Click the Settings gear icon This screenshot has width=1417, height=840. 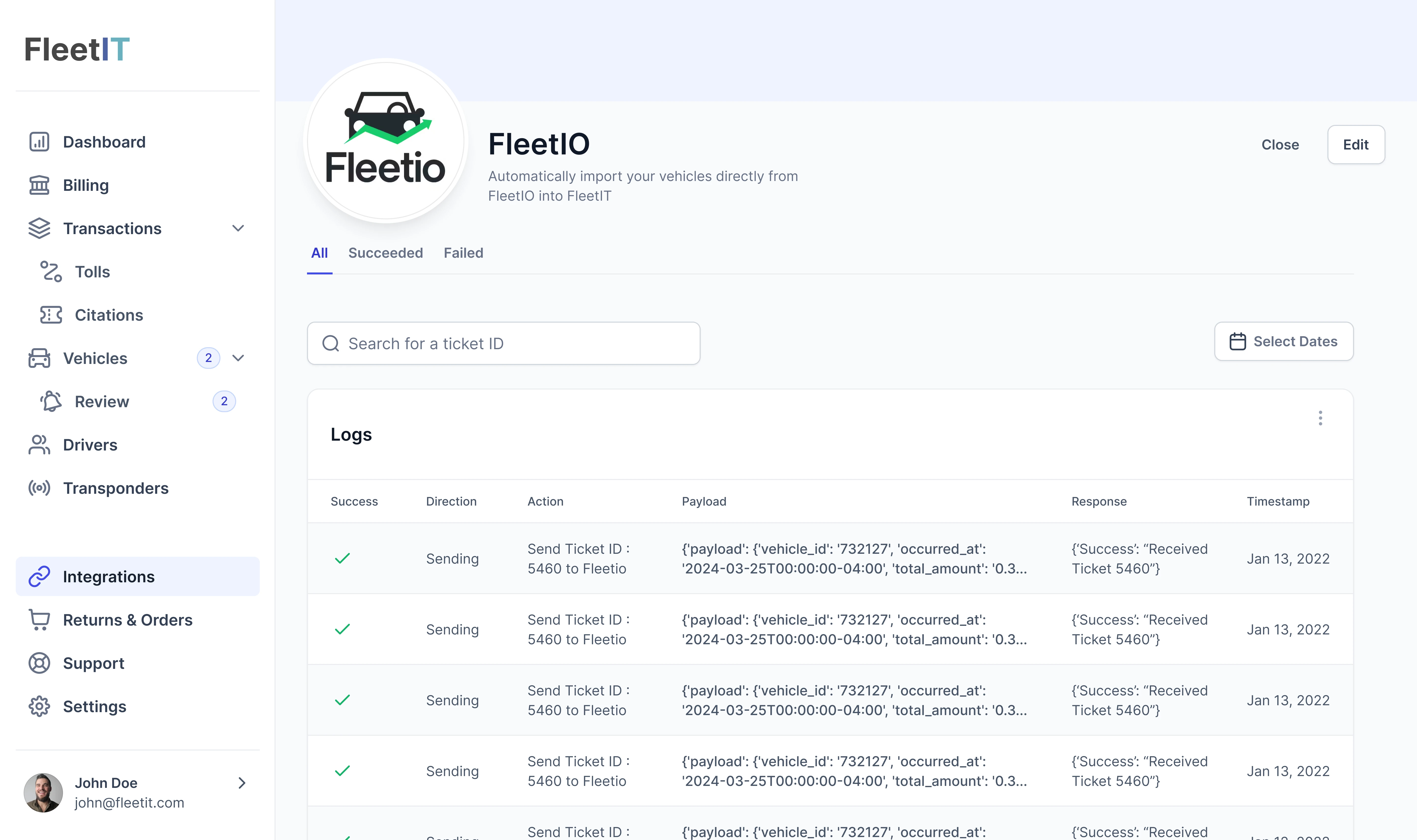click(39, 706)
